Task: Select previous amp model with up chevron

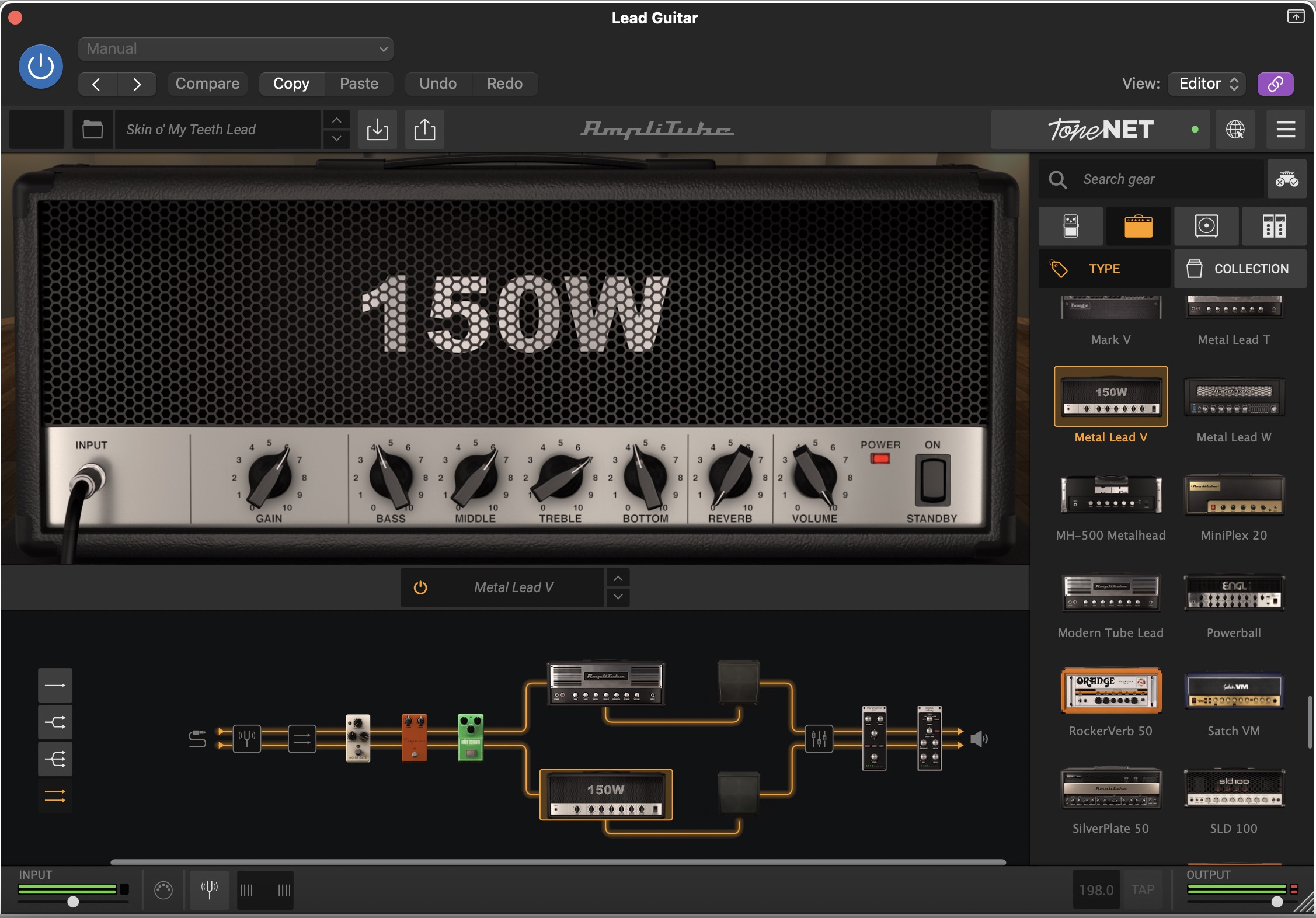Action: 618,578
